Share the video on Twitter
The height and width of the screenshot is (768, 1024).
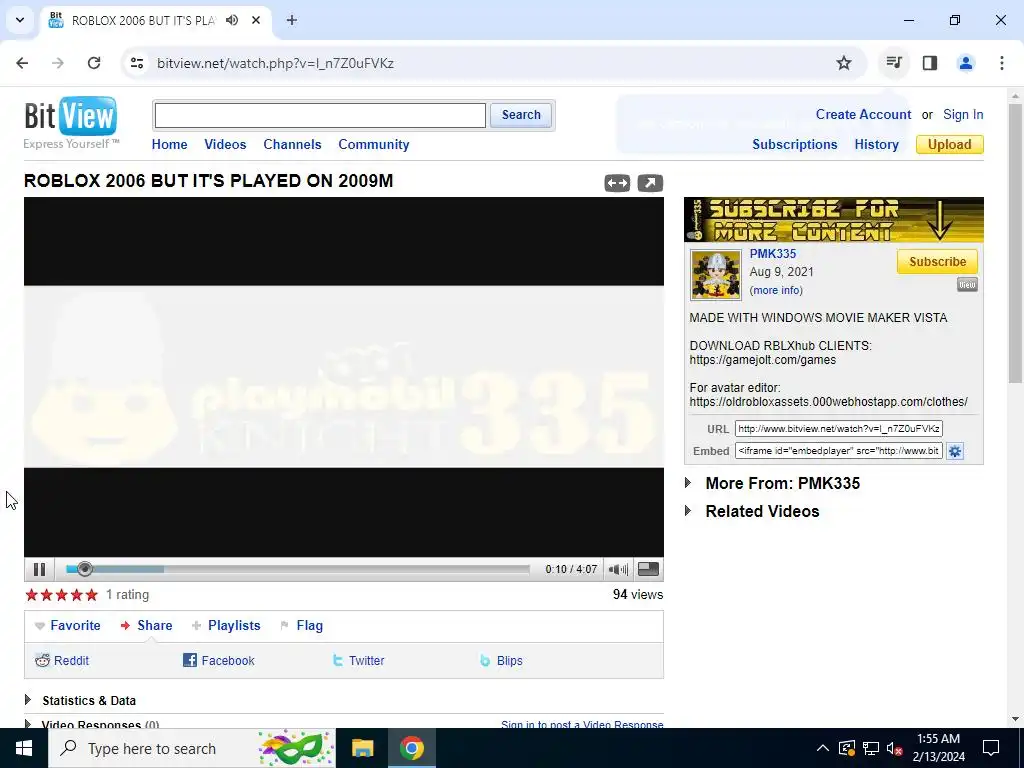coord(359,660)
